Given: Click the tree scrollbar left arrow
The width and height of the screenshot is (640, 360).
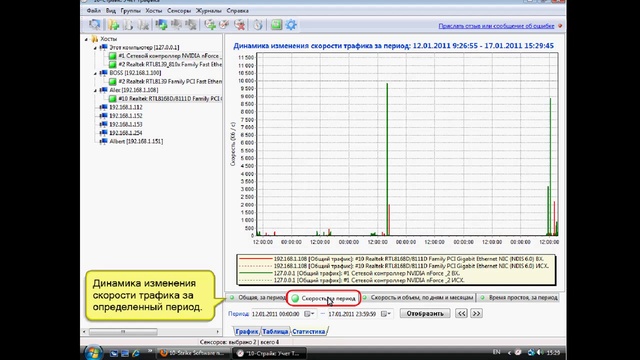Looking at the screenshot, I should pos(84,332).
